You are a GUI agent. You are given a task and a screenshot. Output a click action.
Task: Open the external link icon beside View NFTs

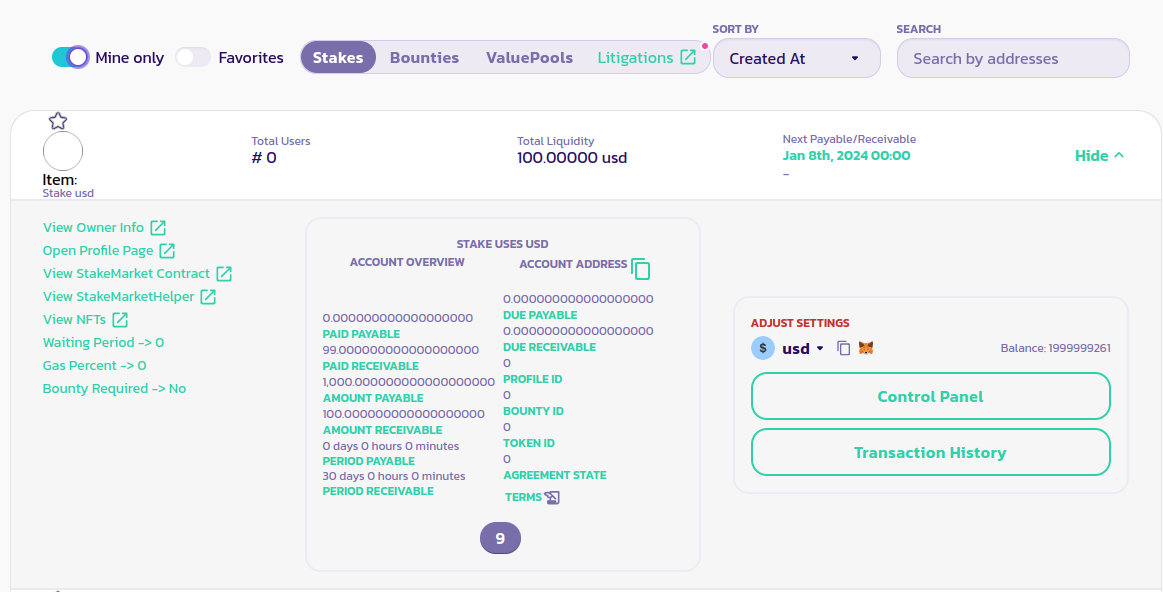click(120, 320)
